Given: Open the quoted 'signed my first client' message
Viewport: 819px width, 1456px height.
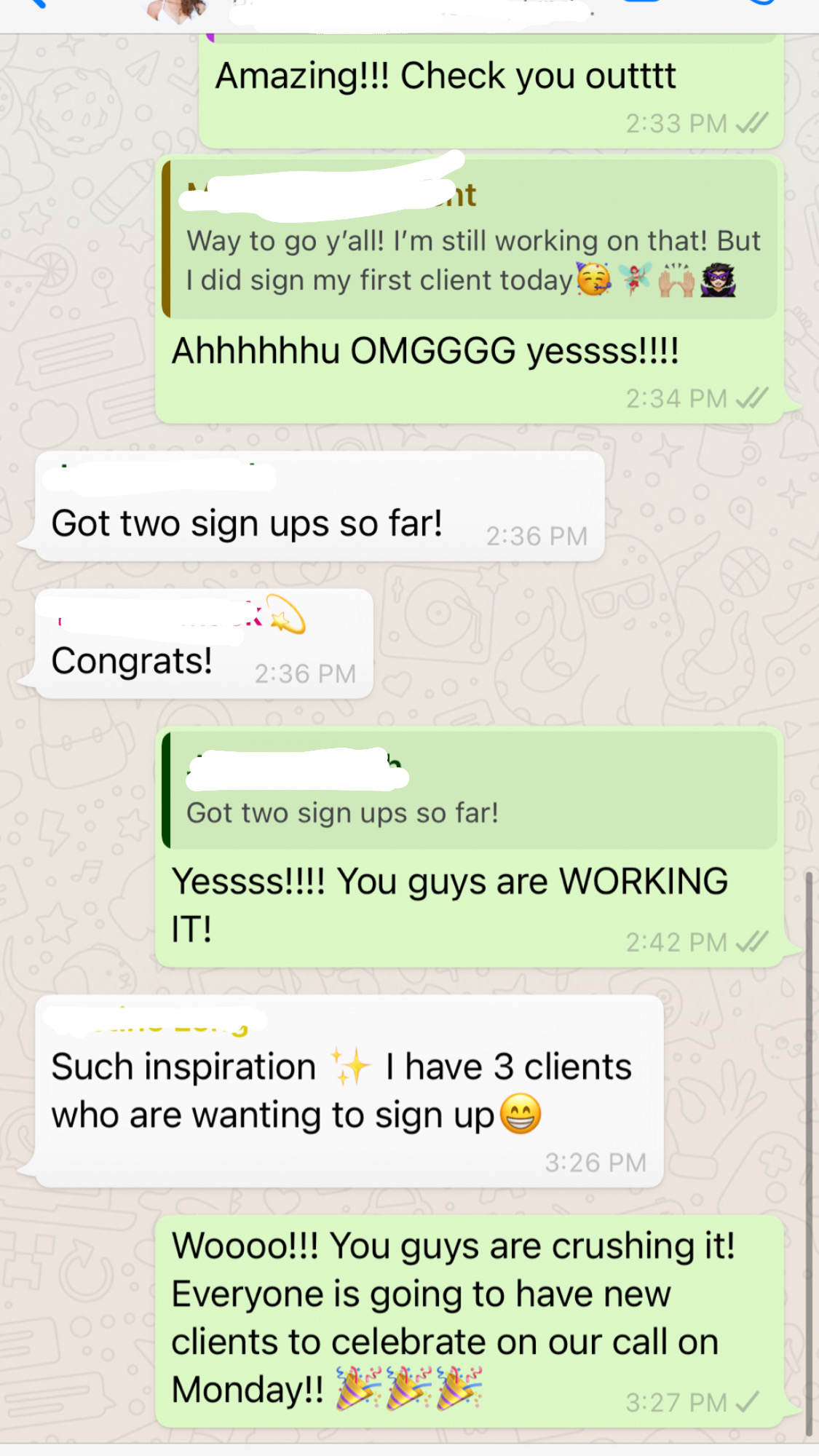Looking at the screenshot, I should click(x=470, y=239).
